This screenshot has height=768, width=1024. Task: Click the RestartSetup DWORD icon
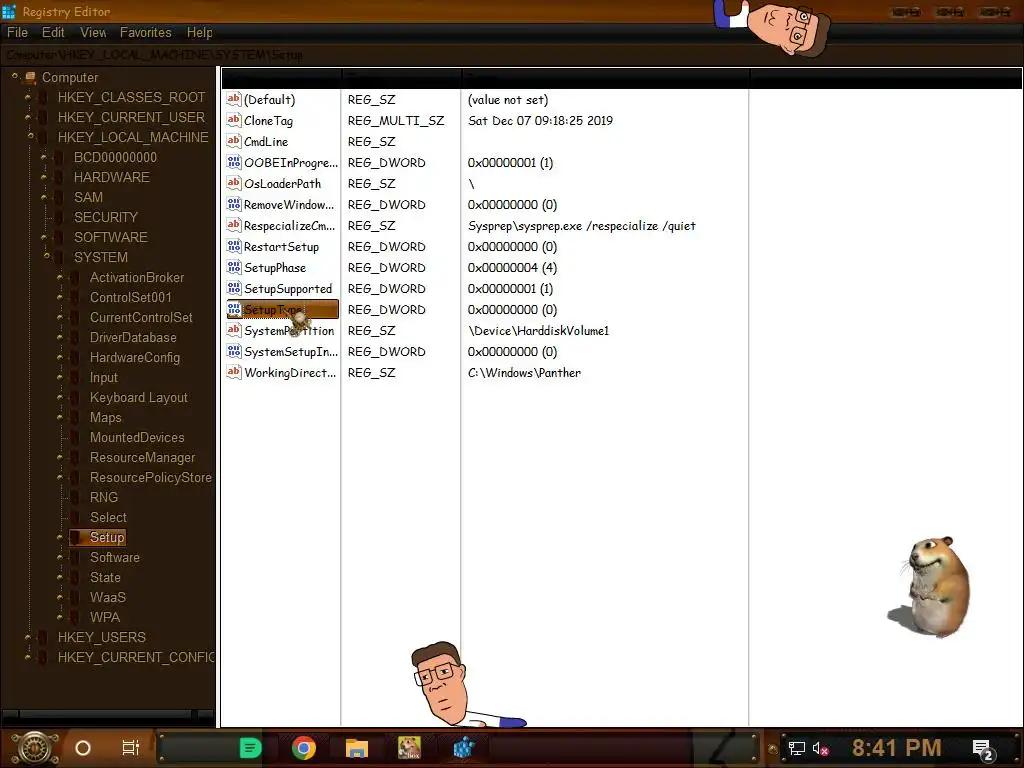(234, 246)
